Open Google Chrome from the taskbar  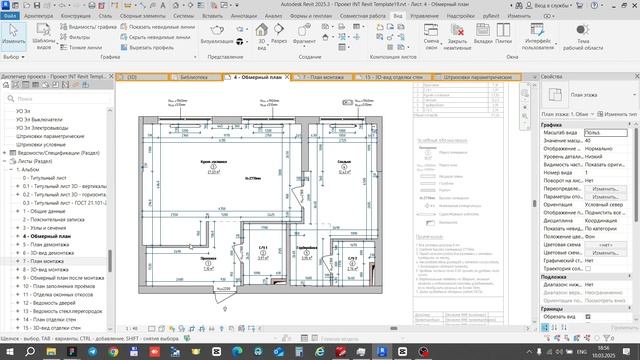pyautogui.click(x=113, y=351)
